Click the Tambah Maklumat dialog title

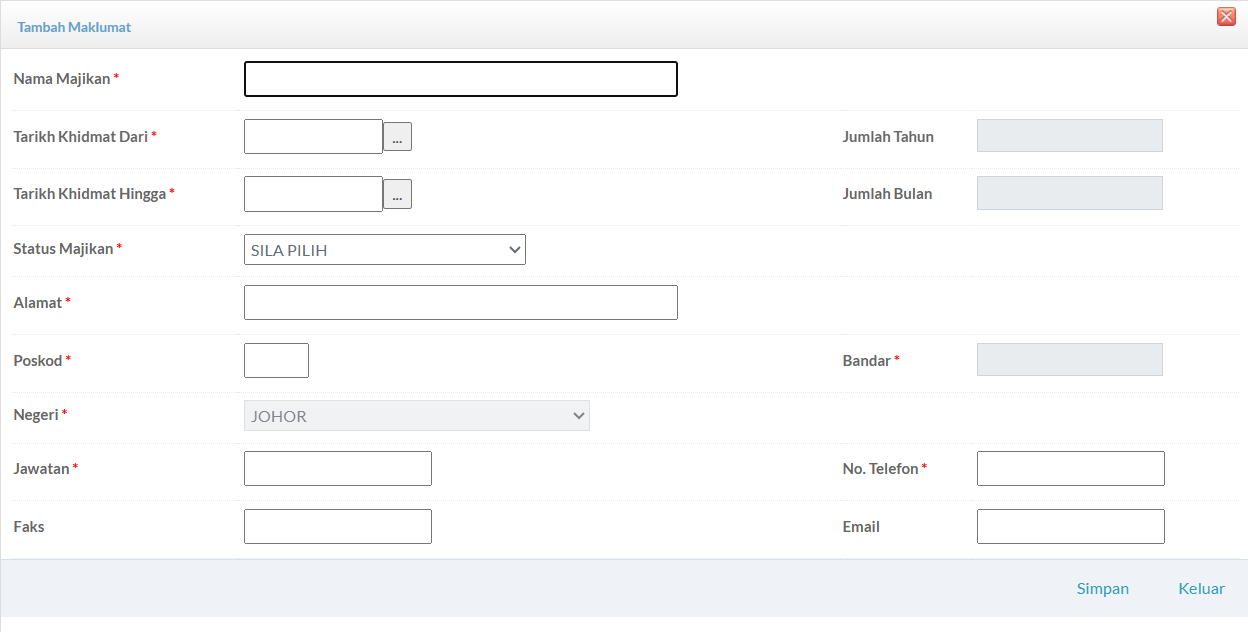[x=74, y=27]
